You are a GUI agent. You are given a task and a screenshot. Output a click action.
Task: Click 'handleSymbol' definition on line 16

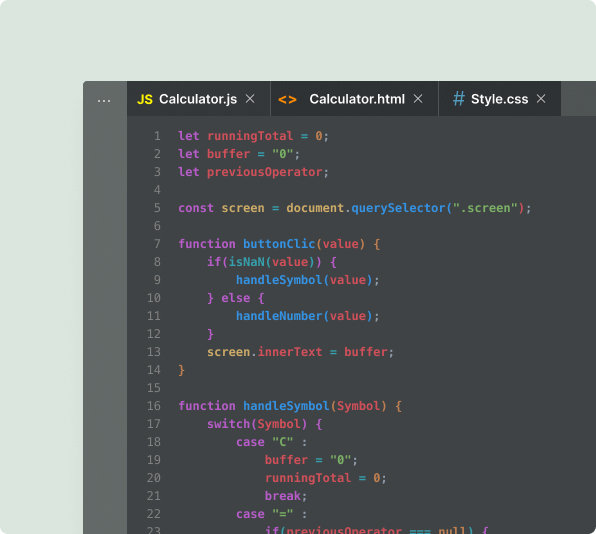(286, 406)
